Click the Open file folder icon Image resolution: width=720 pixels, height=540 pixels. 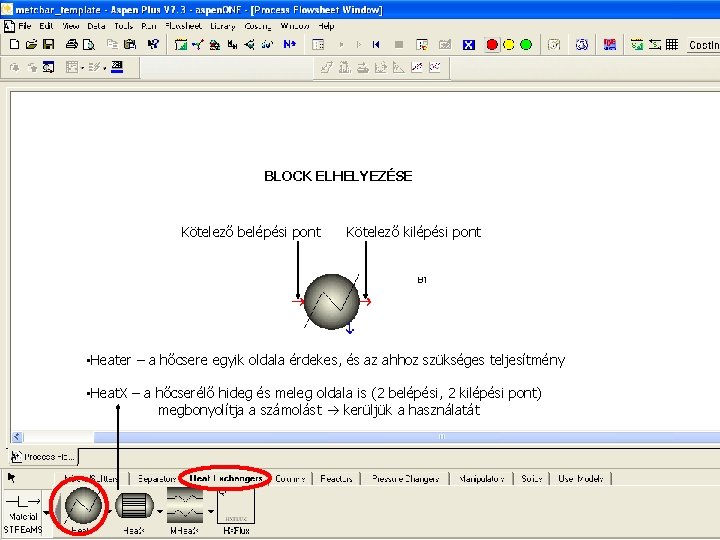pyautogui.click(x=31, y=44)
